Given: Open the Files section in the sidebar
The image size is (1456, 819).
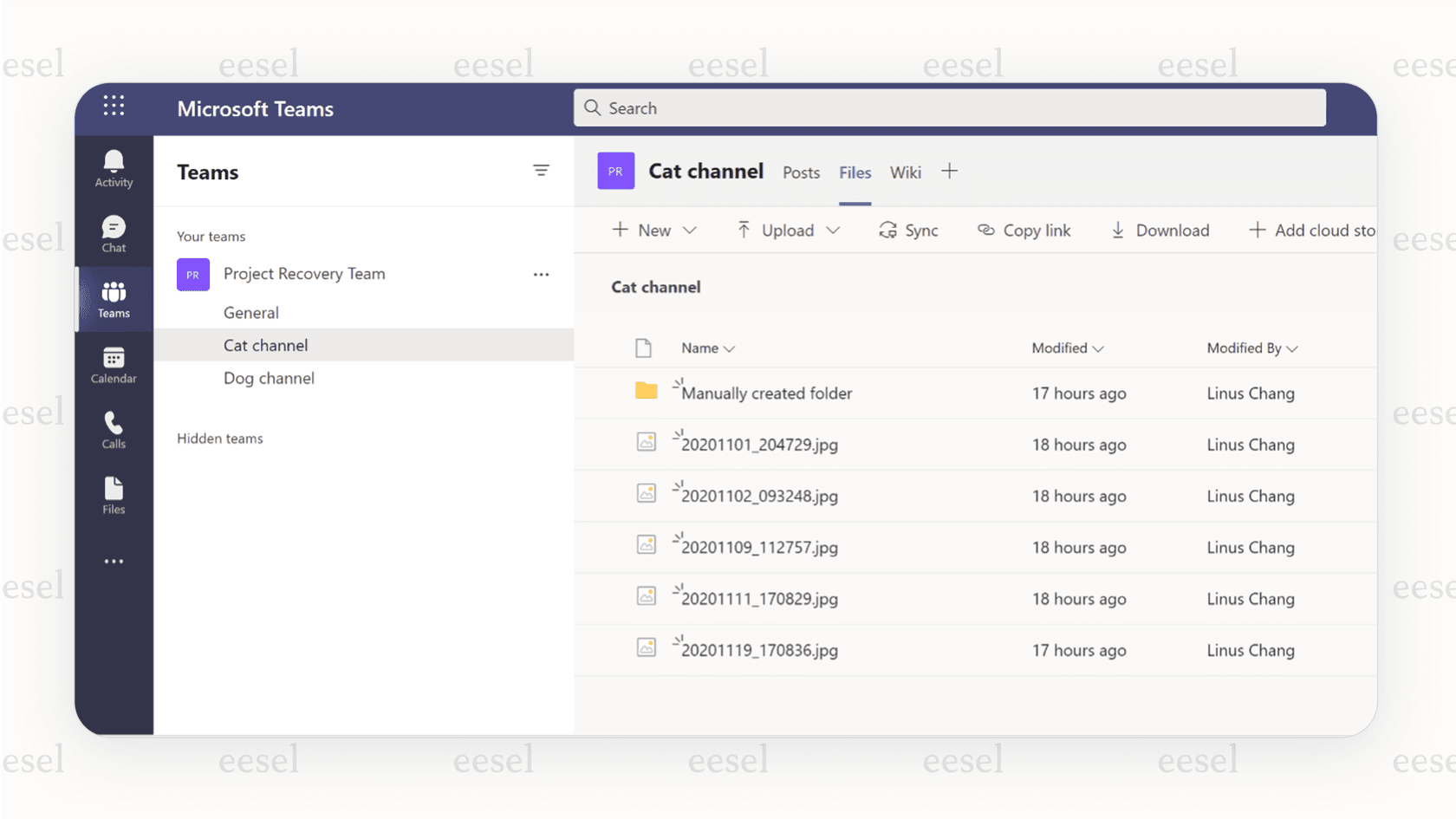Looking at the screenshot, I should (x=114, y=495).
